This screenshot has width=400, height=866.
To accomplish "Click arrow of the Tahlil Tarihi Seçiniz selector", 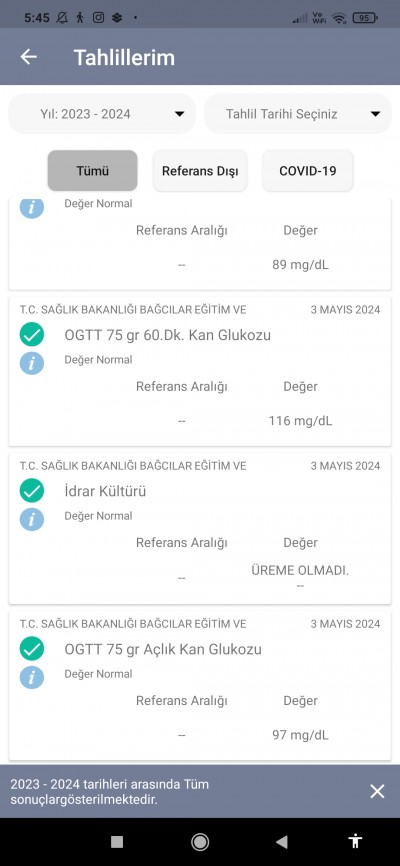I will [x=376, y=114].
